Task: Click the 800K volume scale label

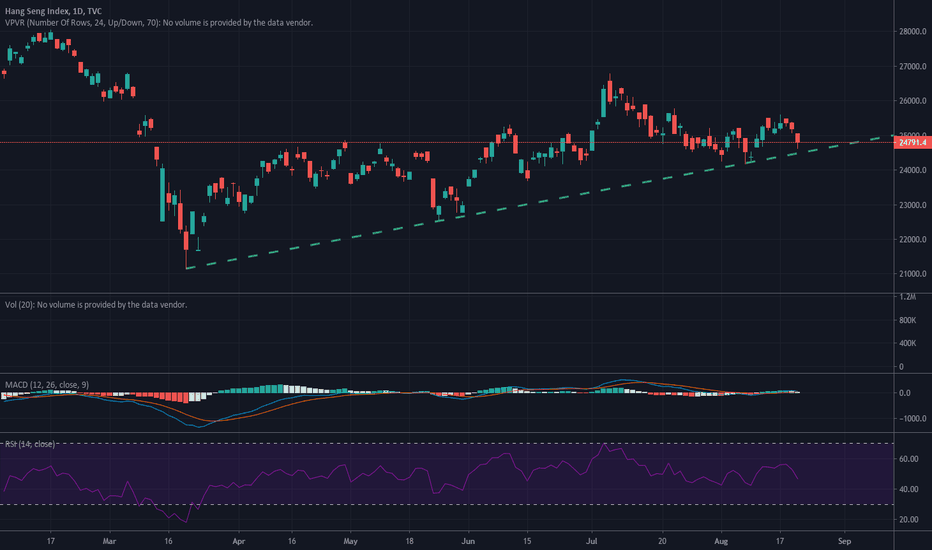Action: coord(908,320)
